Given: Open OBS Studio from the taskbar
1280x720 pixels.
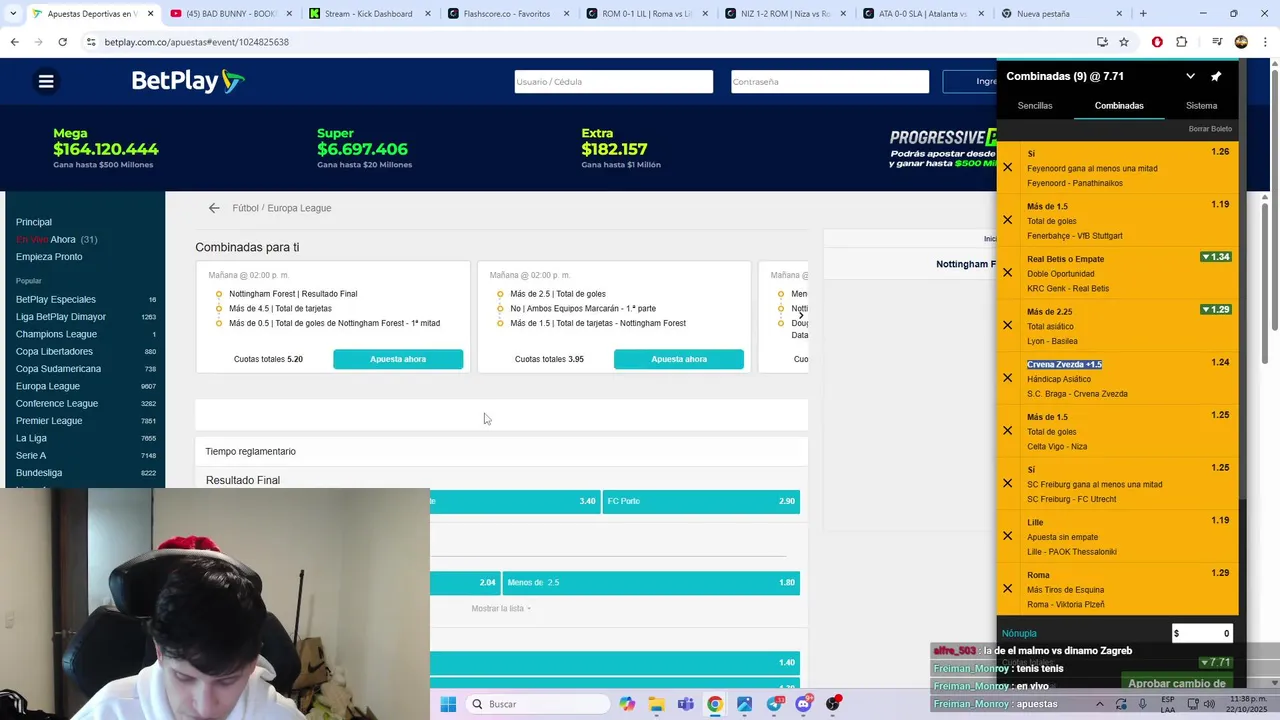Looking at the screenshot, I should pos(833,704).
